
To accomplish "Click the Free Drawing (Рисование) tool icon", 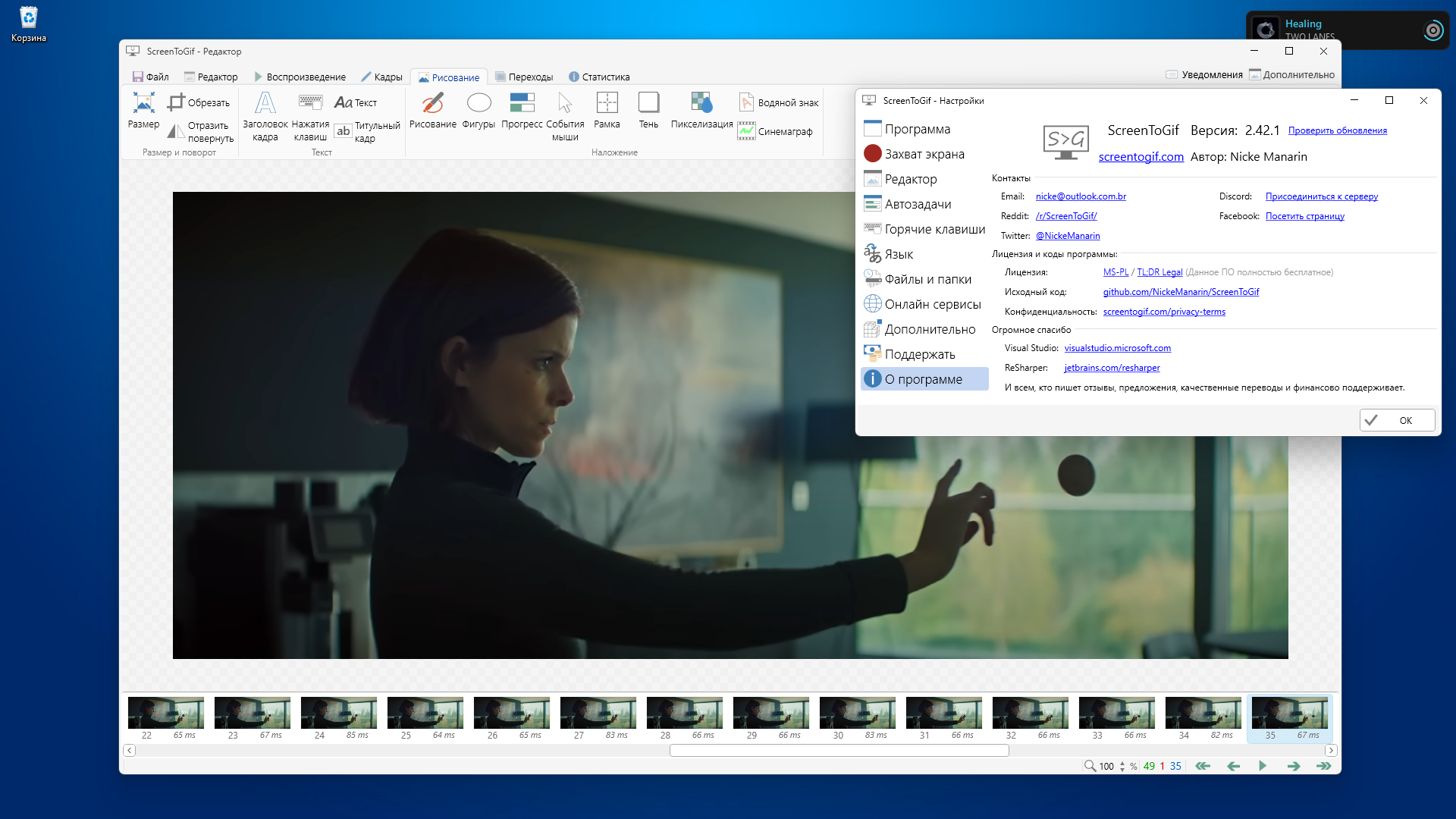I will click(x=432, y=103).
